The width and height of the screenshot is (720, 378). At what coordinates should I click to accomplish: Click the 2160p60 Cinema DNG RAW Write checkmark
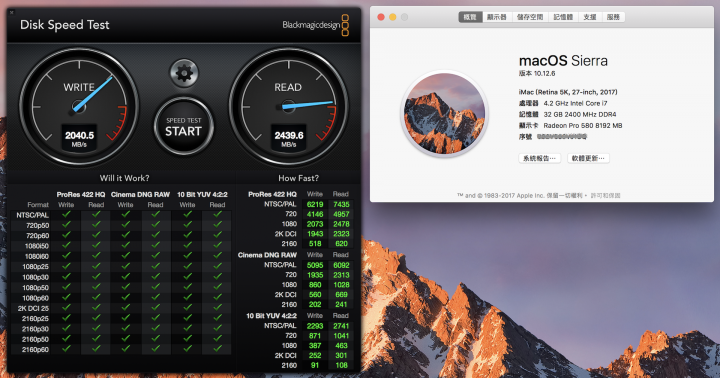(x=125, y=349)
